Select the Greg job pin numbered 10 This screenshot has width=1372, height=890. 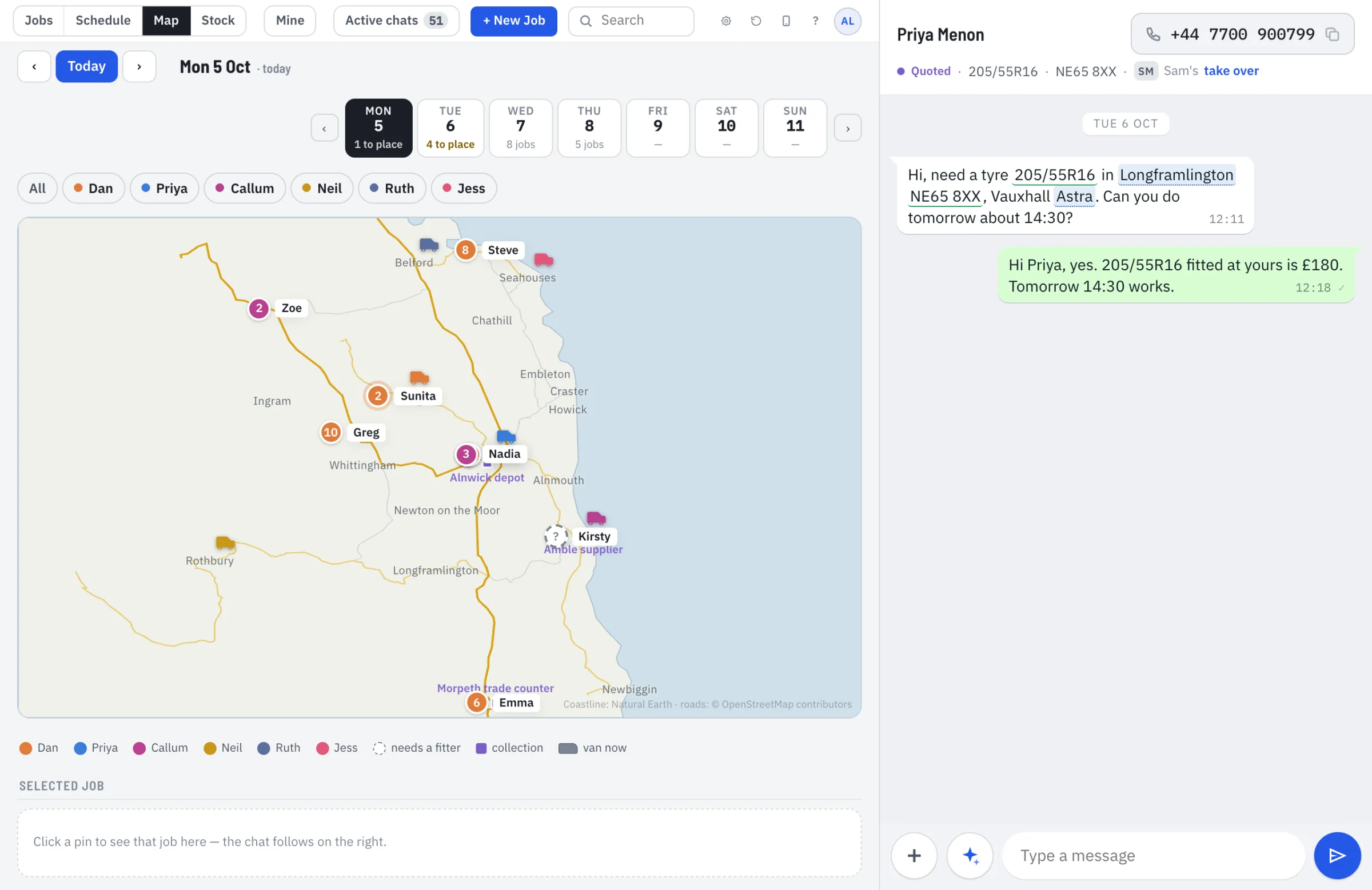(x=330, y=432)
